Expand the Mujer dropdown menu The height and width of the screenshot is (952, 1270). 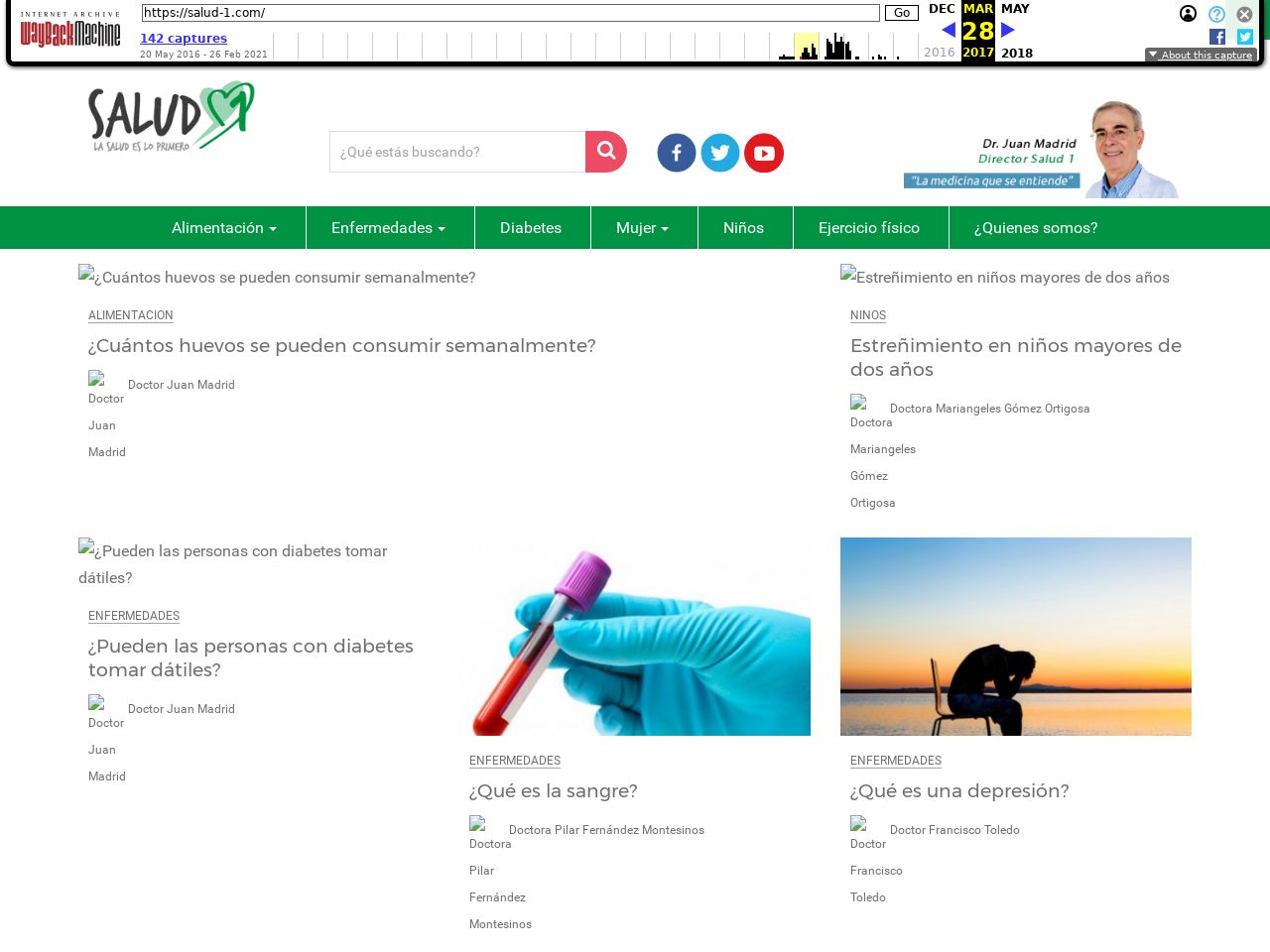point(642,228)
